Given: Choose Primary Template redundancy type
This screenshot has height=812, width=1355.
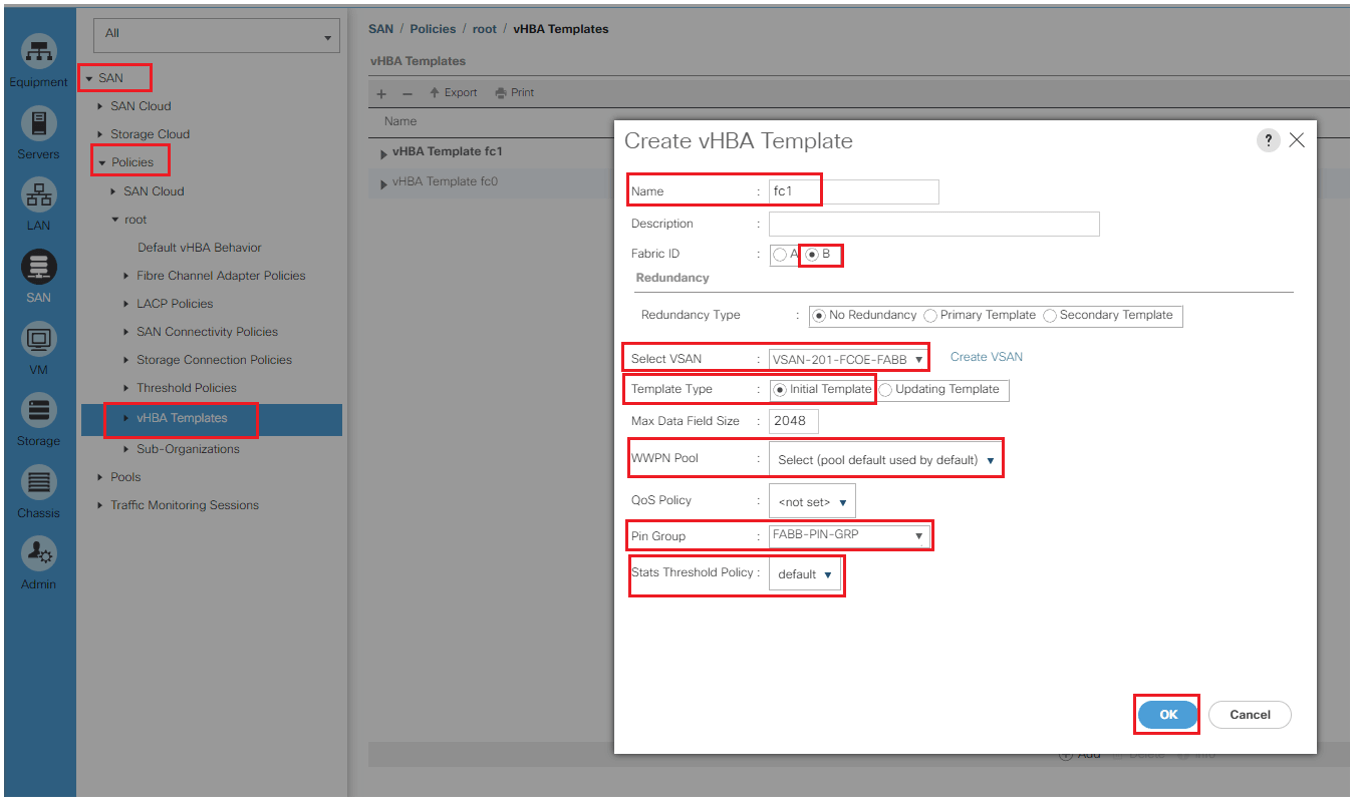Looking at the screenshot, I should pos(931,315).
